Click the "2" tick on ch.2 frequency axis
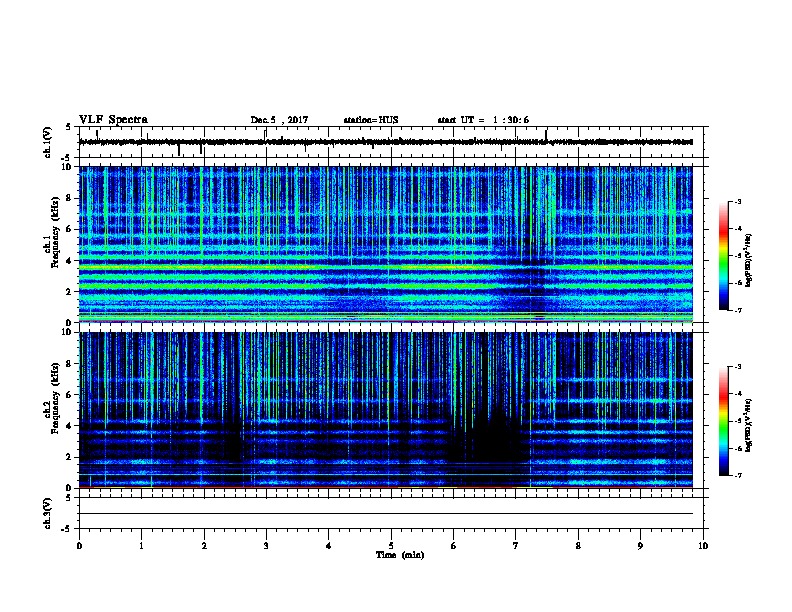This screenshot has width=792, height=612. click(x=70, y=457)
